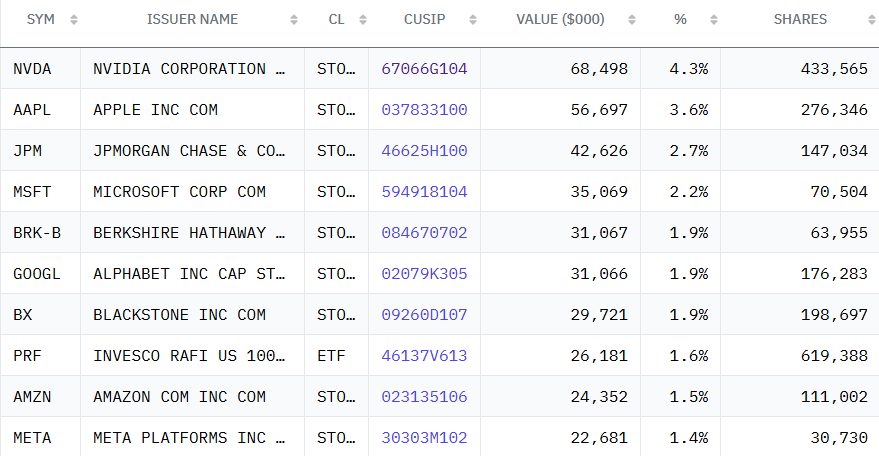Screen dimensions: 879x456
Task: Sort by ISSUER NAME column sort arrows
Action: [x=294, y=20]
